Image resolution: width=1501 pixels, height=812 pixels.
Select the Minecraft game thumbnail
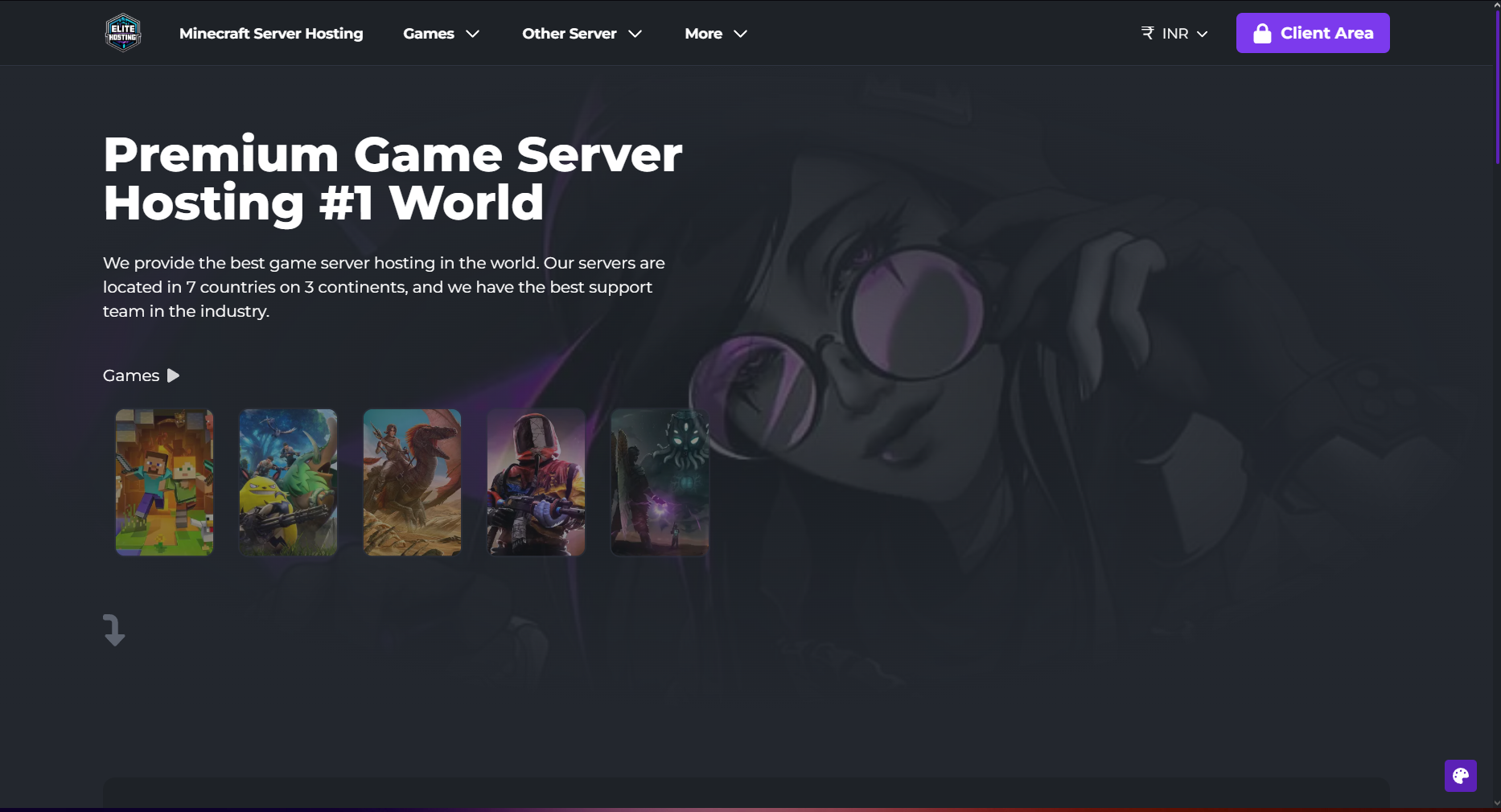(164, 482)
